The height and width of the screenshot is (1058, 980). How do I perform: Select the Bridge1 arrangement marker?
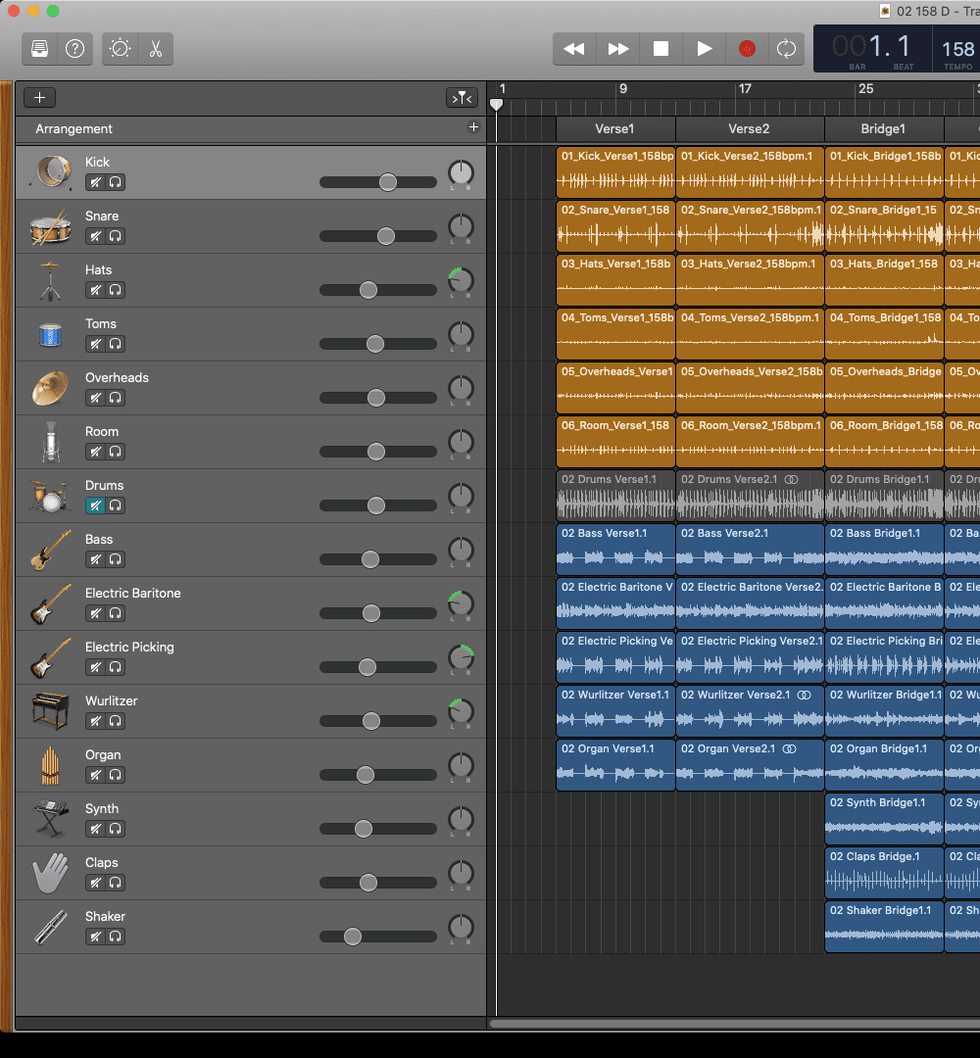(883, 129)
